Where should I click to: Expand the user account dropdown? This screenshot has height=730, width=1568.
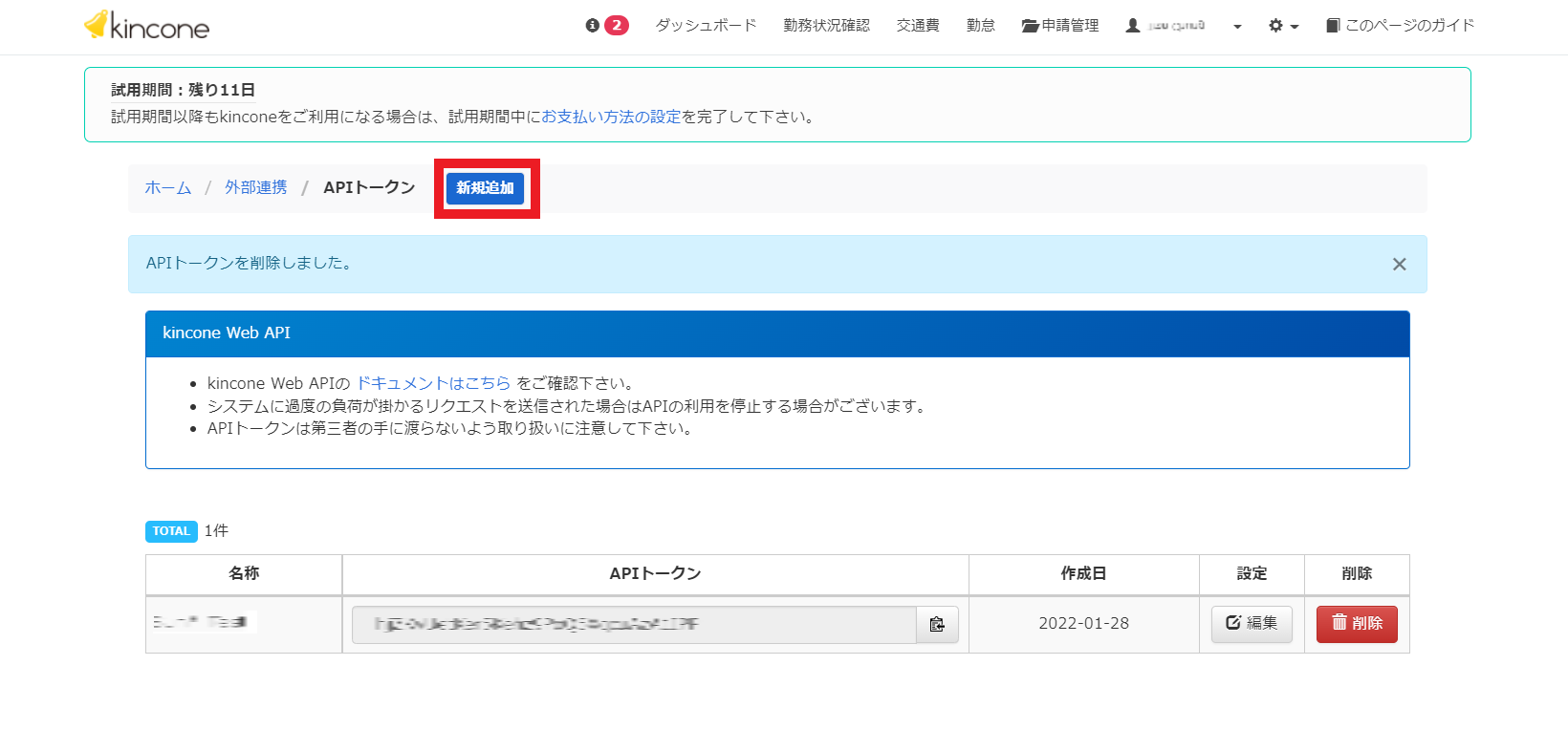click(x=1184, y=26)
